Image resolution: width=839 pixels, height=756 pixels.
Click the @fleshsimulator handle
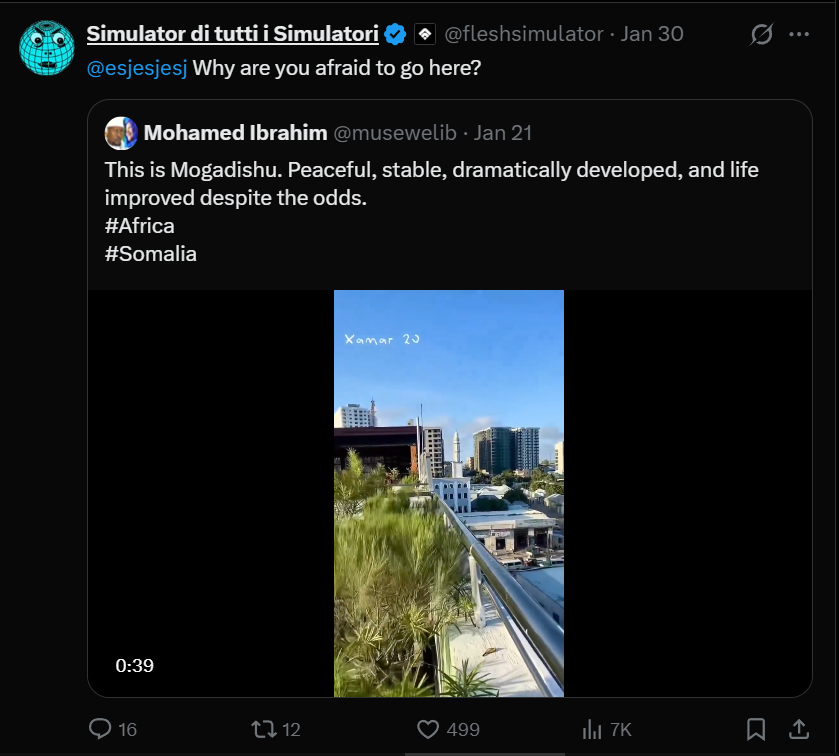(x=523, y=34)
